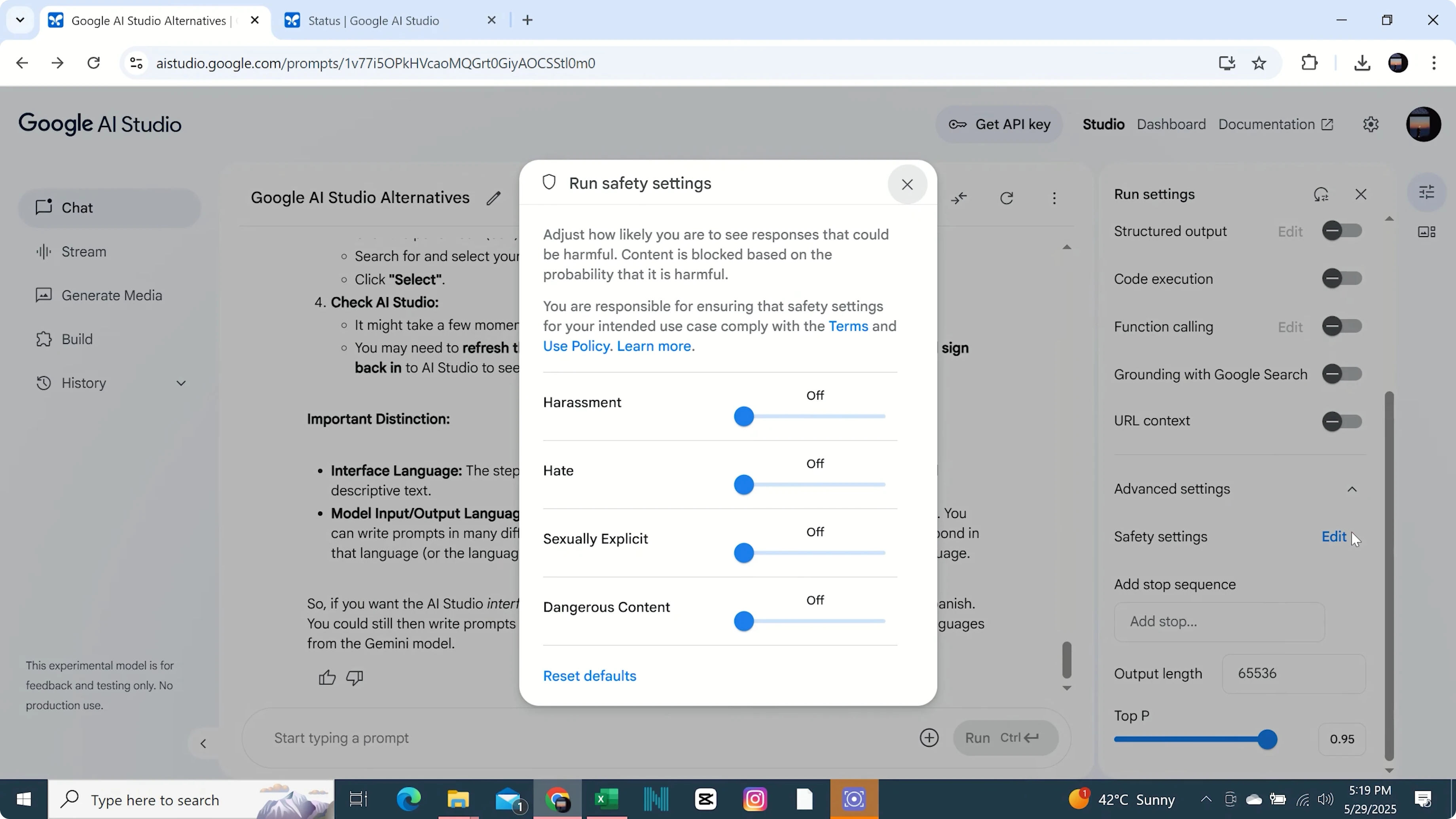Click the compare mode arrows icon
Screen dimensions: 1456x819
pos(959,198)
